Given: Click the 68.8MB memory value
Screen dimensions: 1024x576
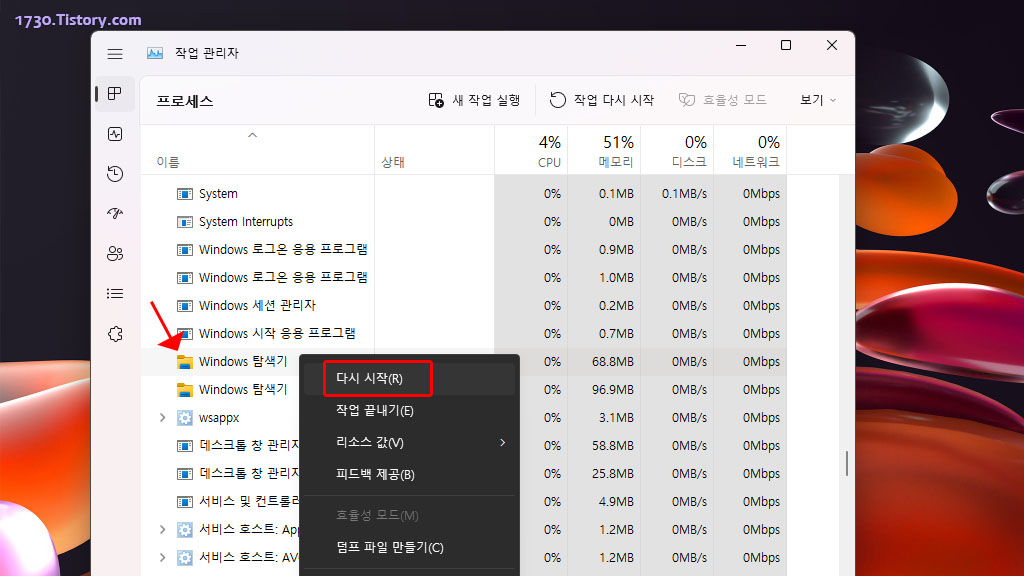Looking at the screenshot, I should tap(613, 362).
